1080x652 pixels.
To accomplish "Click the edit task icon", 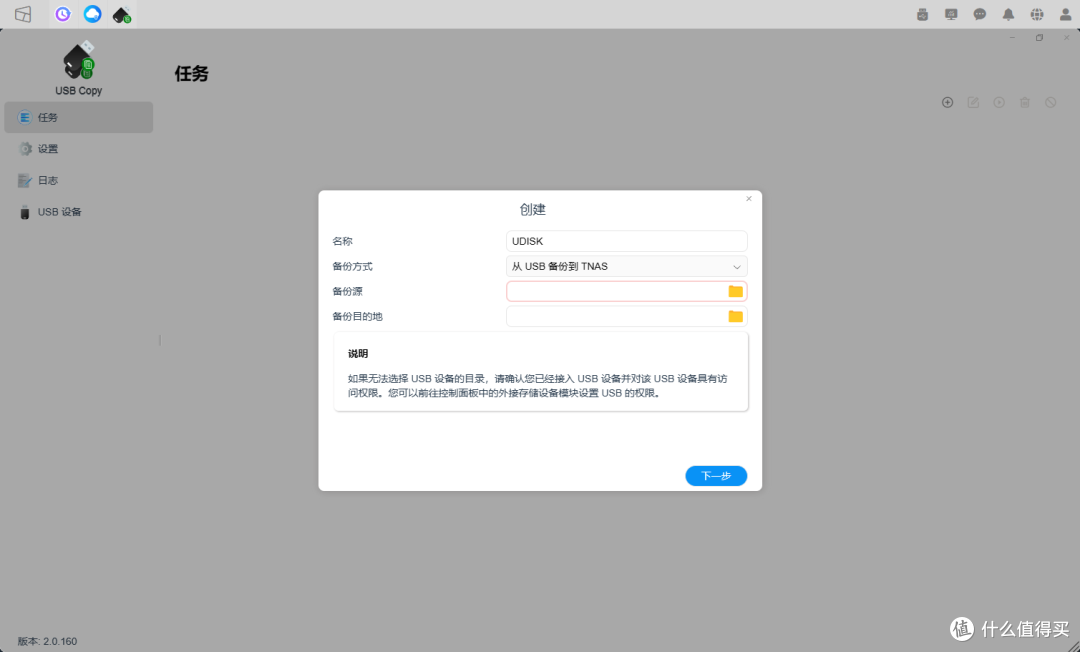I will (973, 103).
